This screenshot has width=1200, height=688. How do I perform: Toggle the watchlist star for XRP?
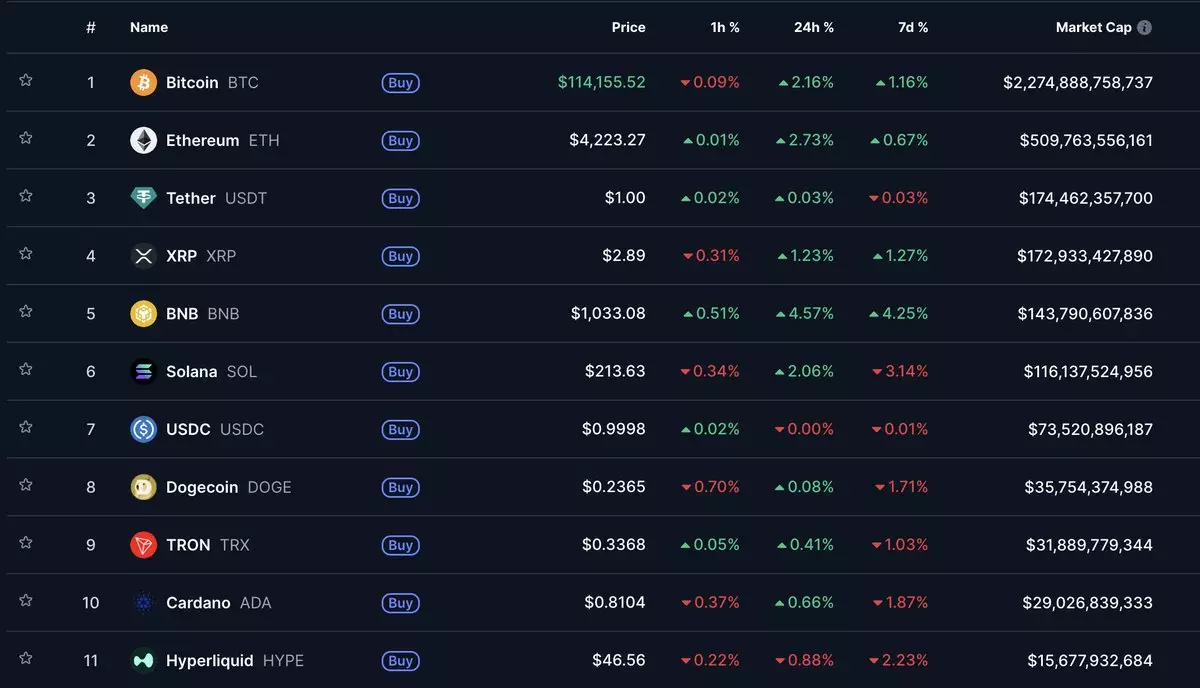pos(26,254)
